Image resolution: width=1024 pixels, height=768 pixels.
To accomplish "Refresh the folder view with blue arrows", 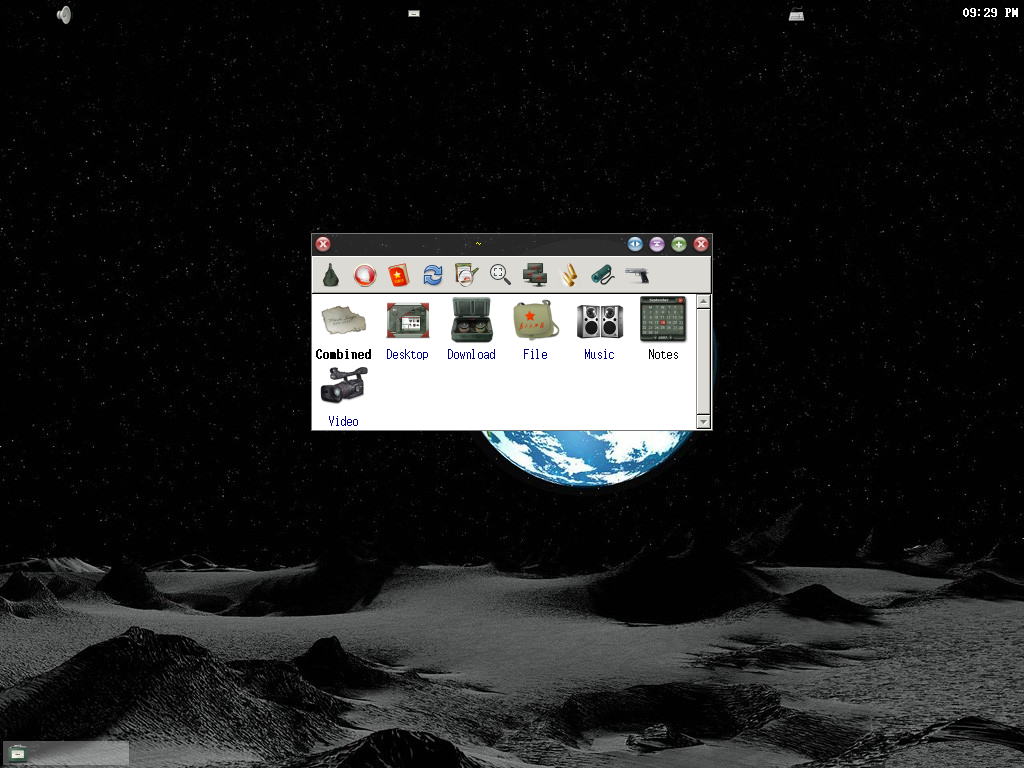I will 432,275.
